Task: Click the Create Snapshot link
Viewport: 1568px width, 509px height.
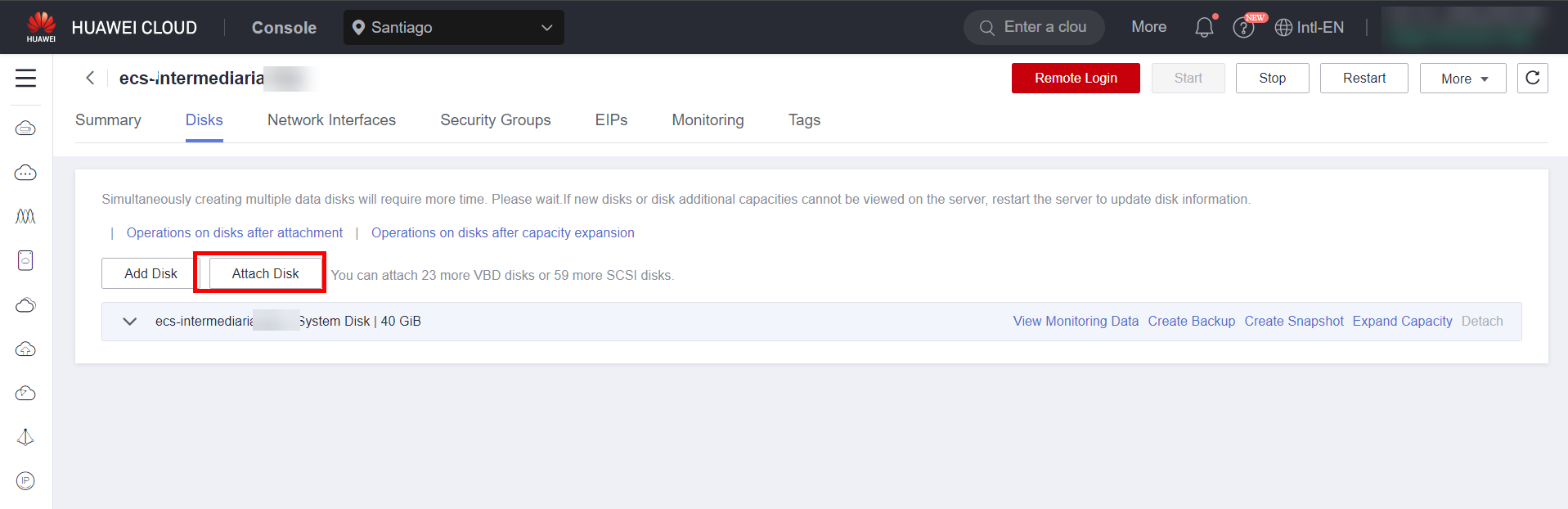Action: pos(1293,322)
